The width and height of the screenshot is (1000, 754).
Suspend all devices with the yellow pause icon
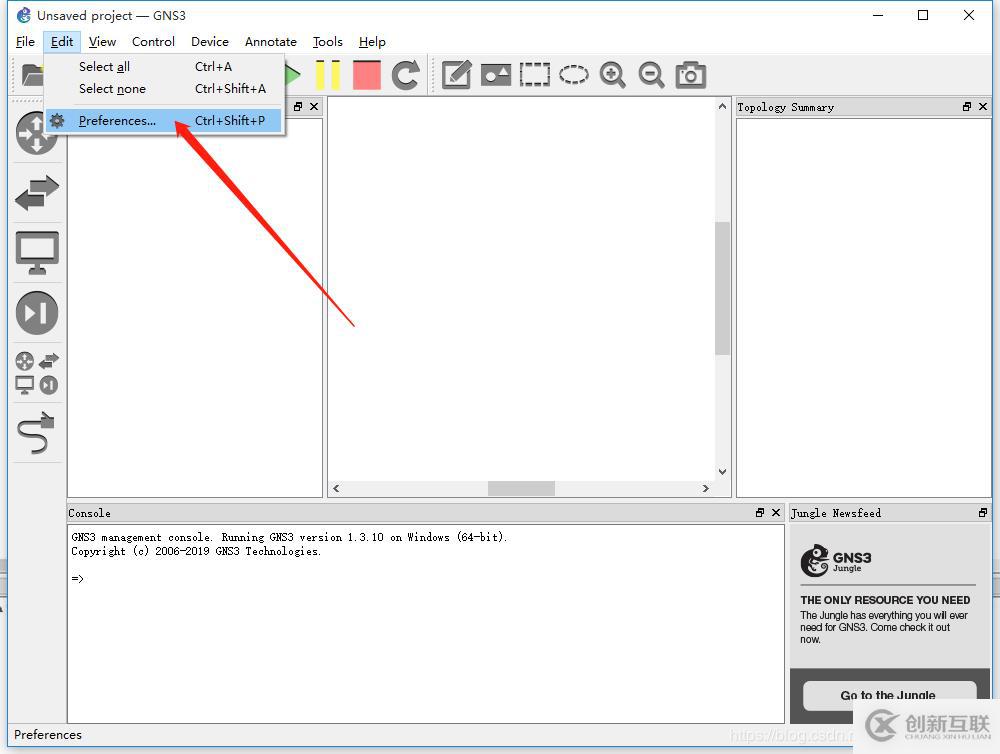point(328,75)
